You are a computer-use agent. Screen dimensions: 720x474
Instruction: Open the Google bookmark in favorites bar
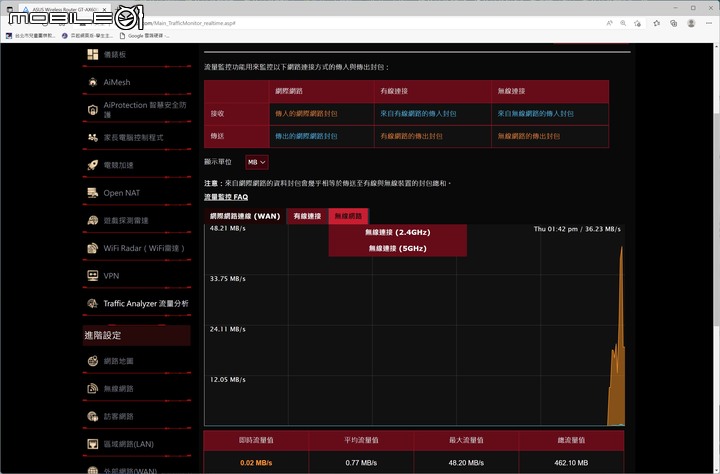144,35
